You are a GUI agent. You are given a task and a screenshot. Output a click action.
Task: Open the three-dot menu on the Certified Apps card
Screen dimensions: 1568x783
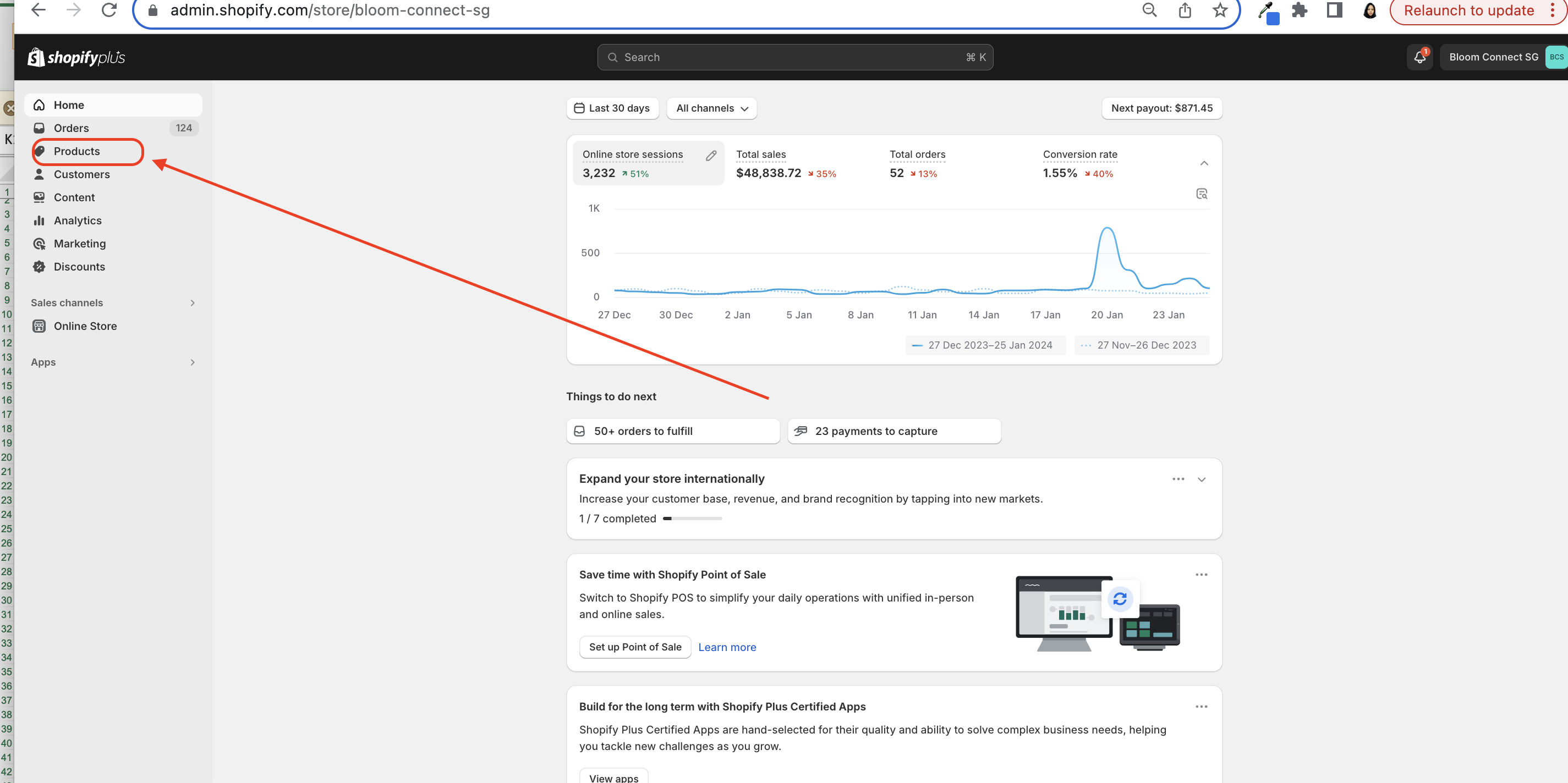click(x=1202, y=707)
